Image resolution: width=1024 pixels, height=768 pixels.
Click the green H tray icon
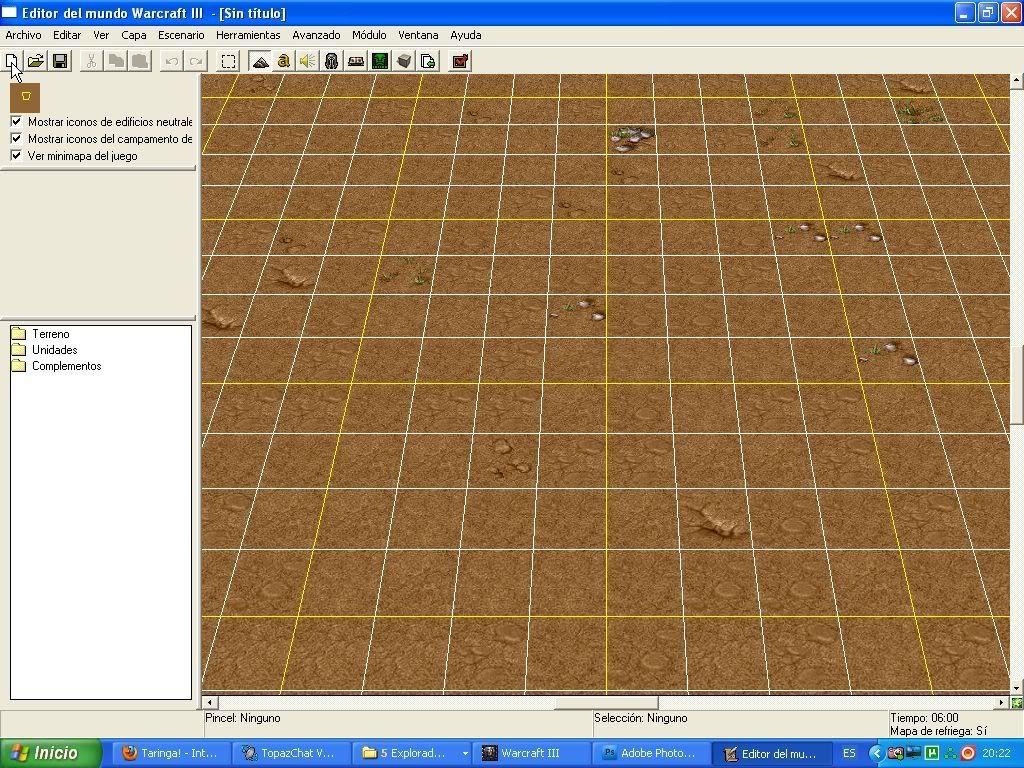(x=931, y=753)
